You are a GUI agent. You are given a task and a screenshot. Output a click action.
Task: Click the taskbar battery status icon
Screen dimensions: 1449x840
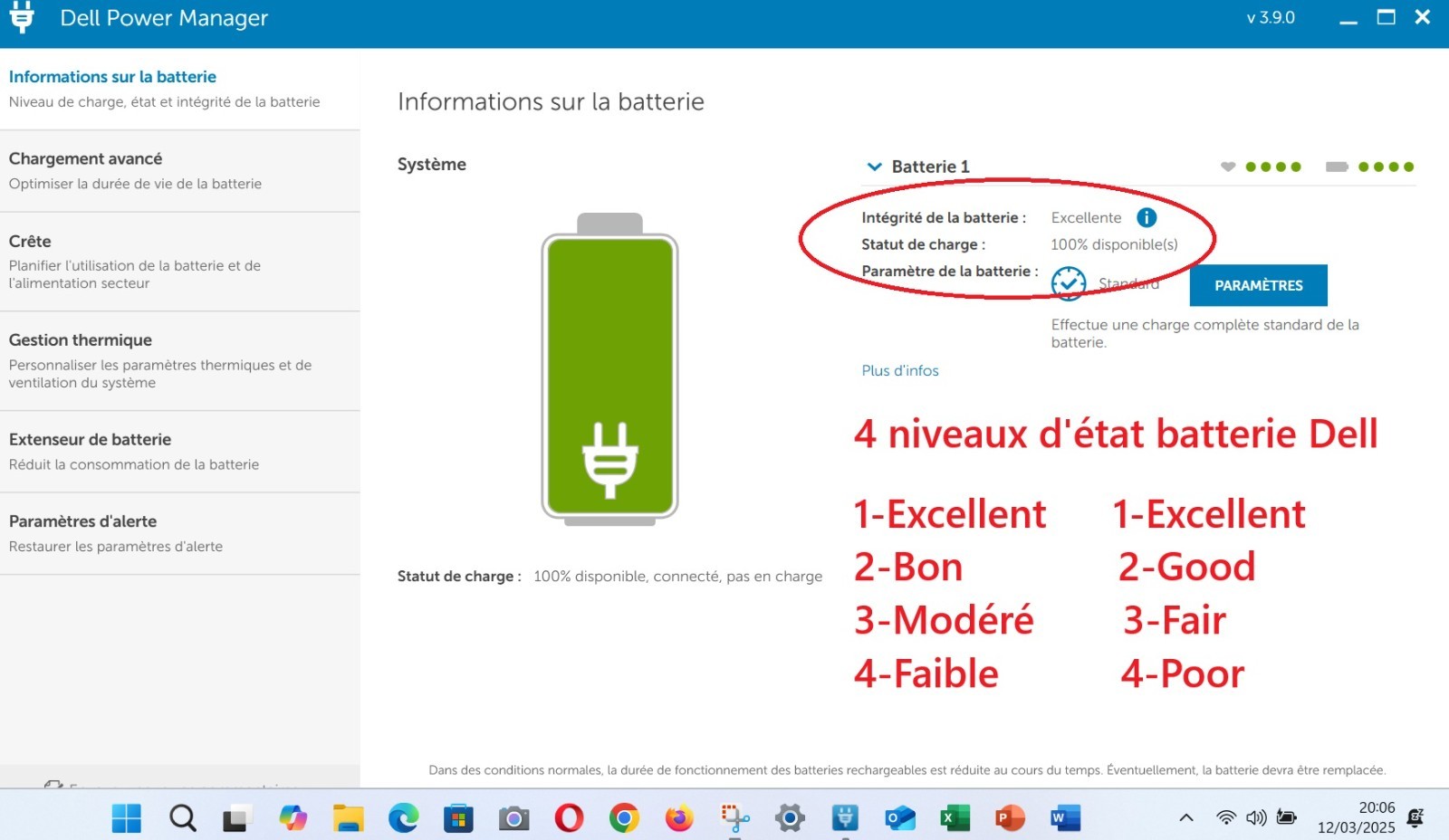(1286, 817)
